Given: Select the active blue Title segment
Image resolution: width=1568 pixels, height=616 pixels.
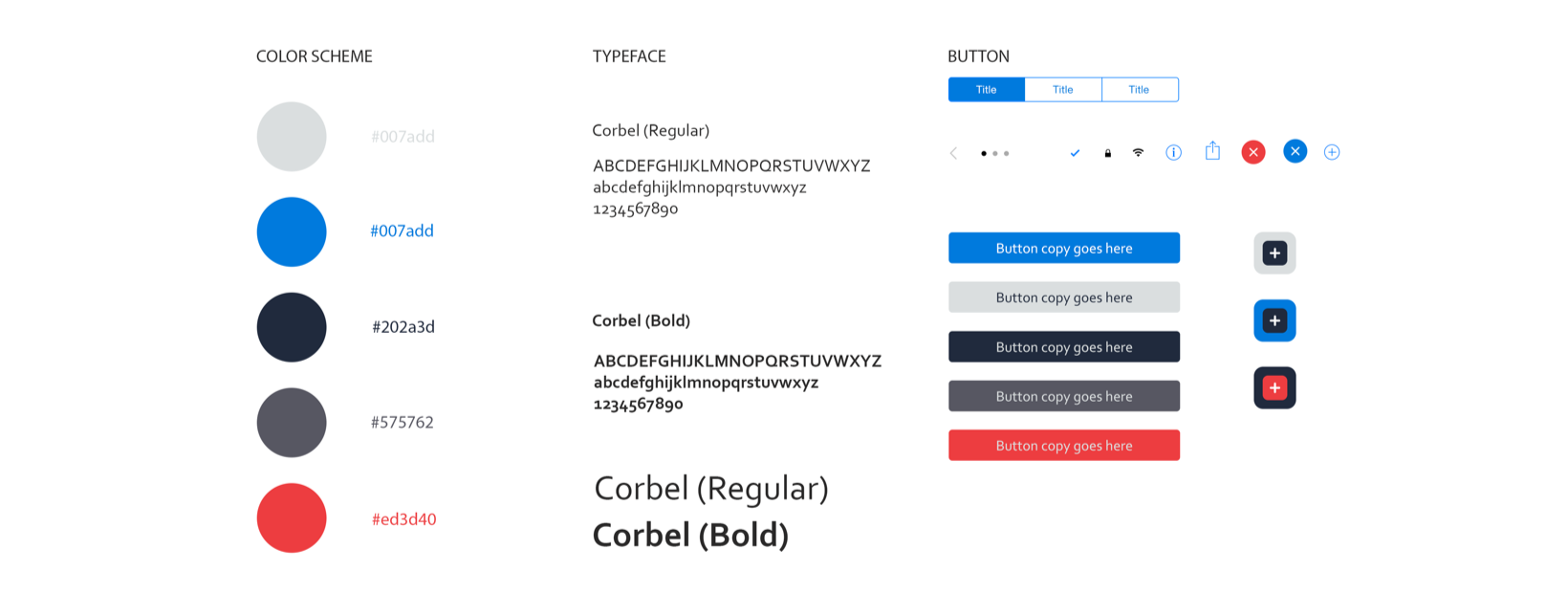Looking at the screenshot, I should (987, 89).
